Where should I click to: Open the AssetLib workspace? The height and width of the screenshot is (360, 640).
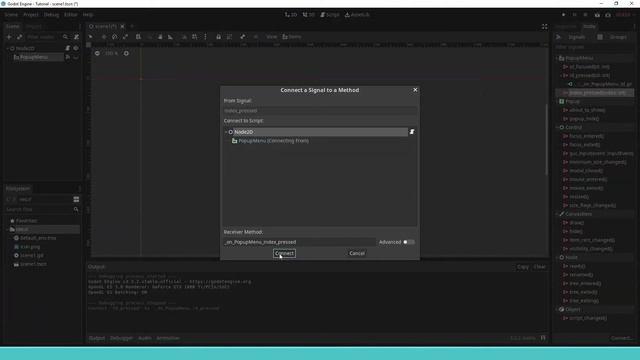click(x=357, y=15)
